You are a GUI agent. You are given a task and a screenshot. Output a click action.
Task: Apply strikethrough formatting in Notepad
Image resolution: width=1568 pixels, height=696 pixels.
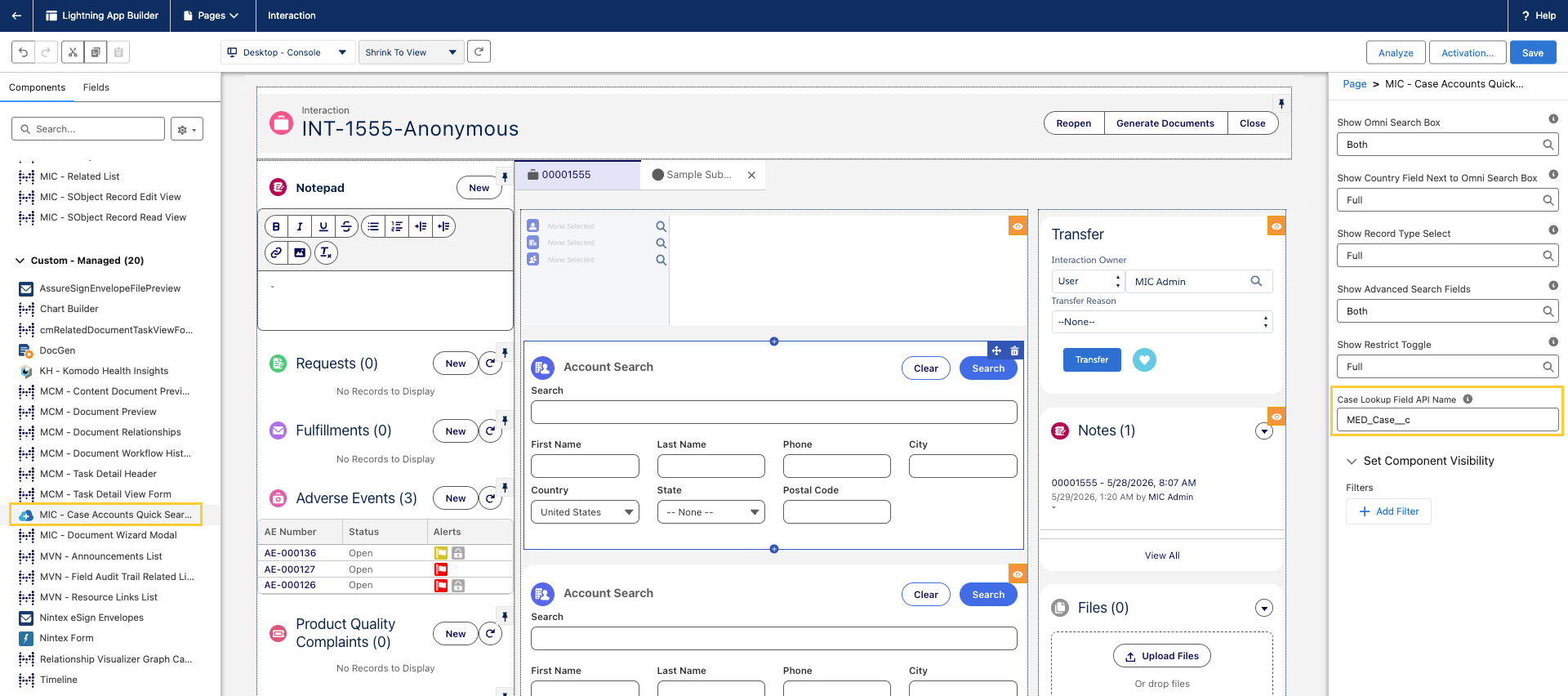click(x=346, y=226)
